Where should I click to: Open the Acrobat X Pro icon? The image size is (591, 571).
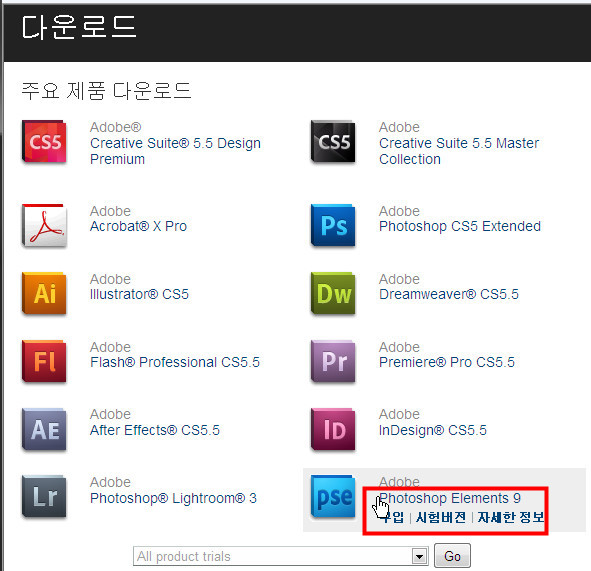(44, 225)
